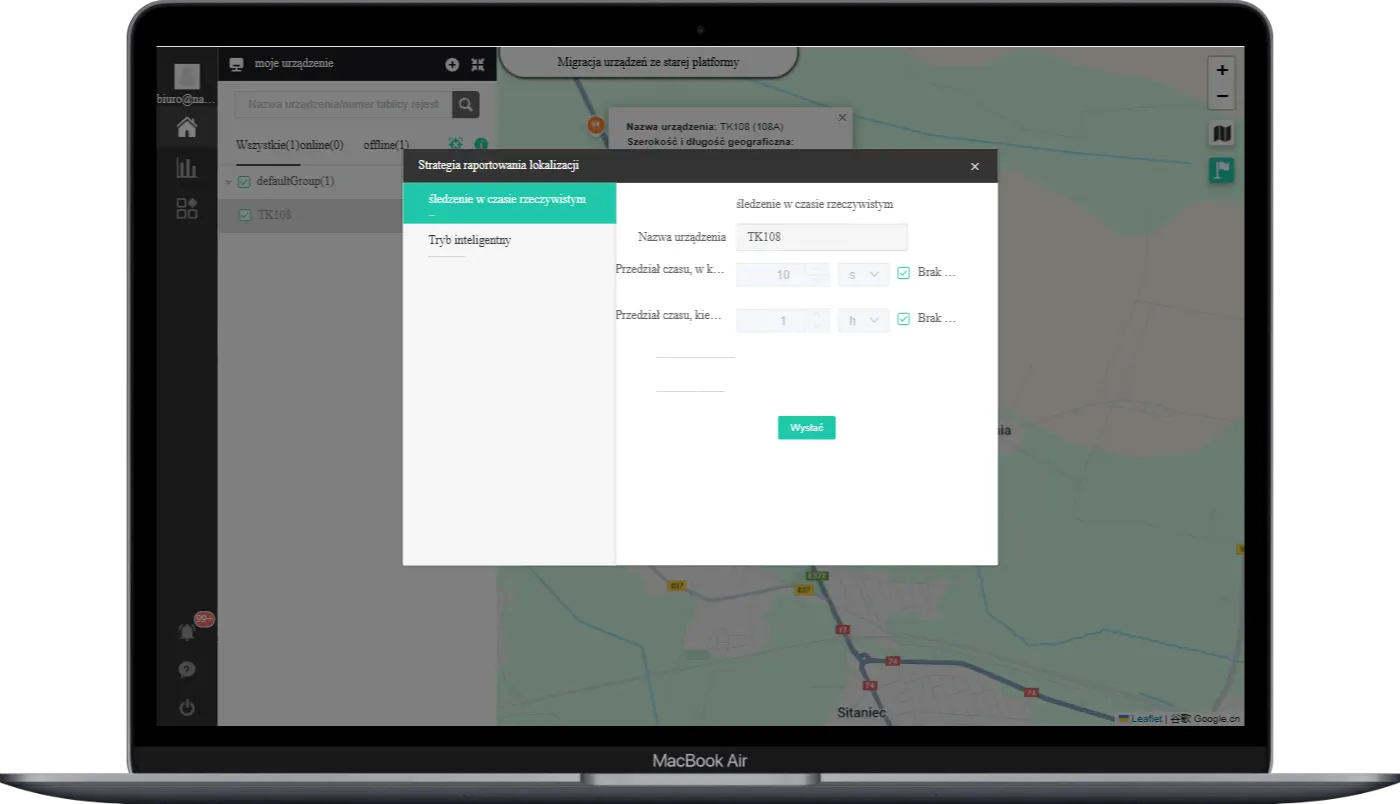Disable the Brak checkbox next to seconds field
Viewport: 1400px width, 804px height.
pyautogui.click(x=903, y=272)
